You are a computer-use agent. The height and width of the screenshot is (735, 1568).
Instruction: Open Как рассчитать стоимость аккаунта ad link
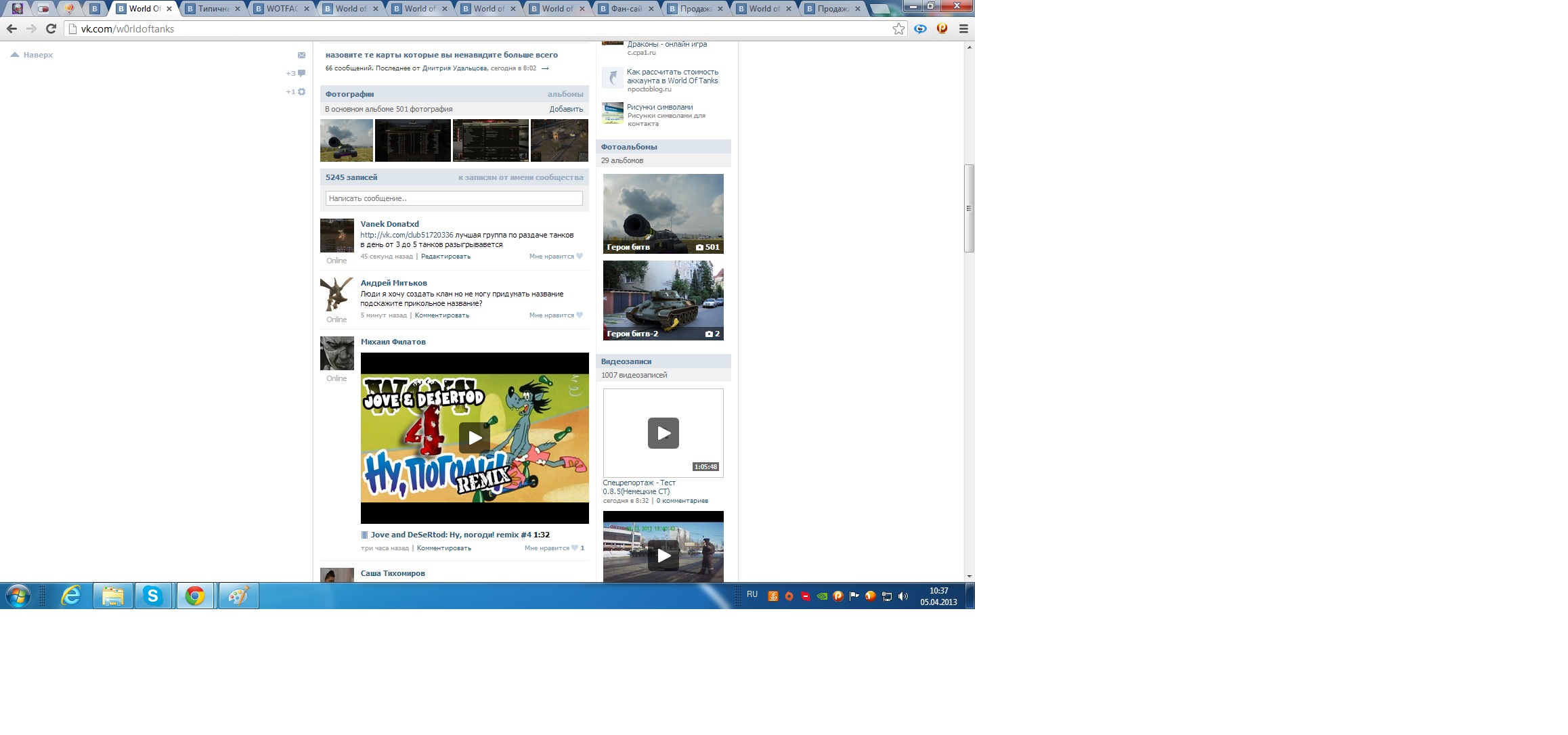point(672,76)
